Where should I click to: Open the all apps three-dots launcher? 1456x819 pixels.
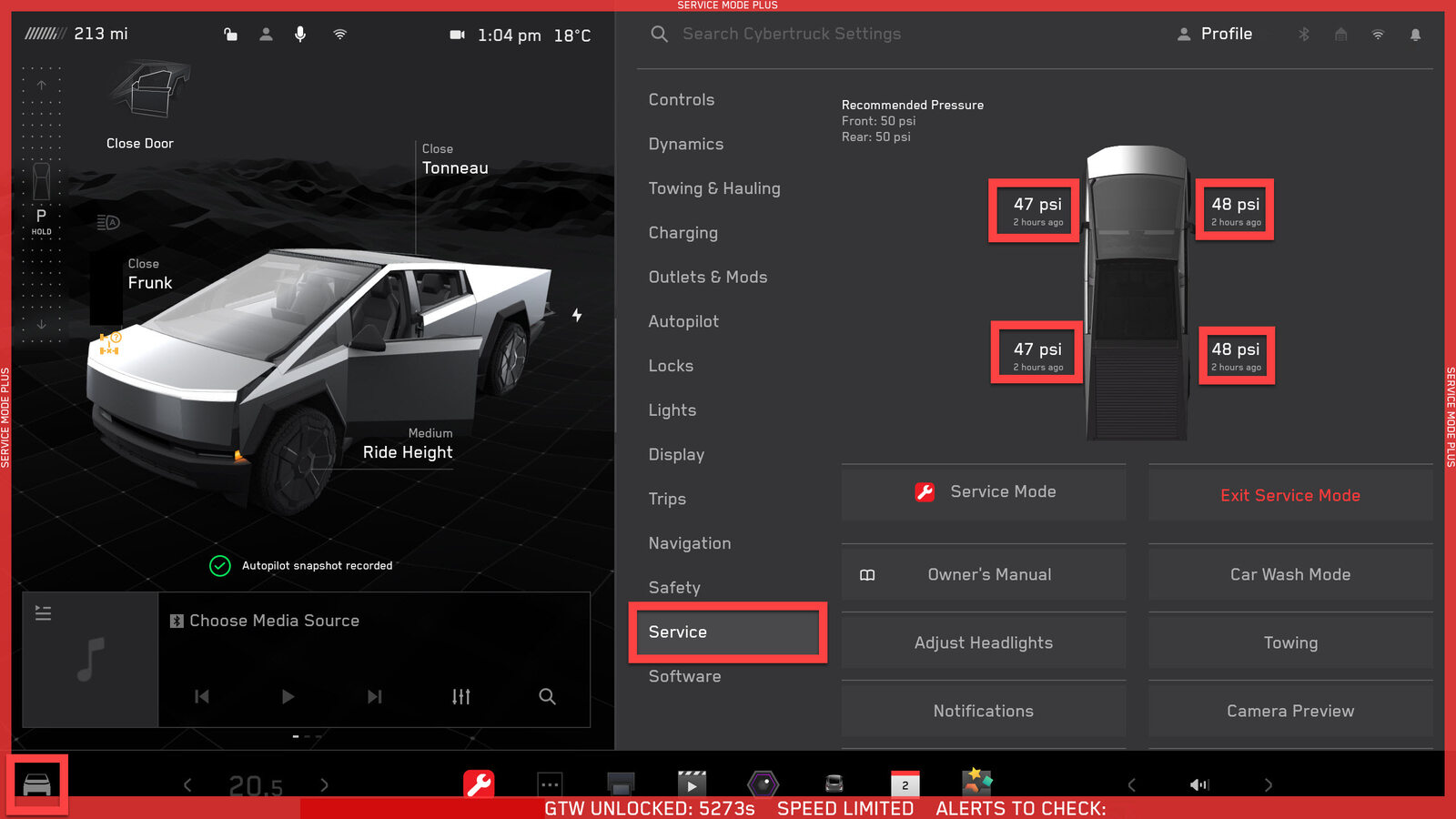point(550,784)
